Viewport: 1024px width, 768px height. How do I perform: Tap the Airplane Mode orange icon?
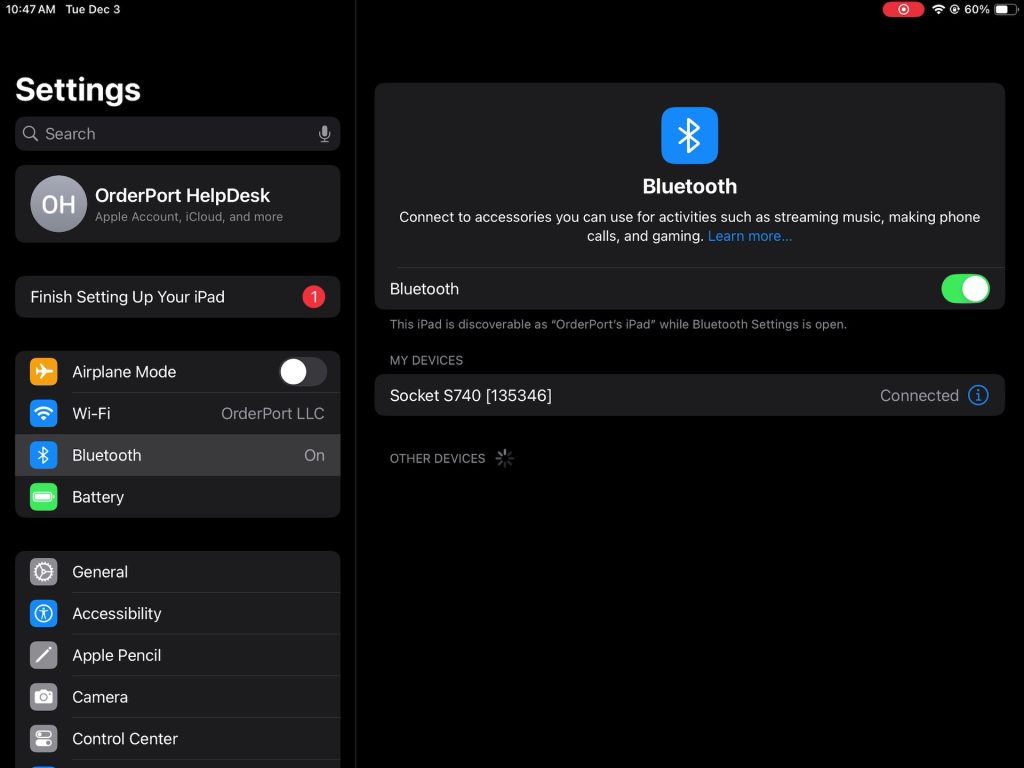pos(44,372)
